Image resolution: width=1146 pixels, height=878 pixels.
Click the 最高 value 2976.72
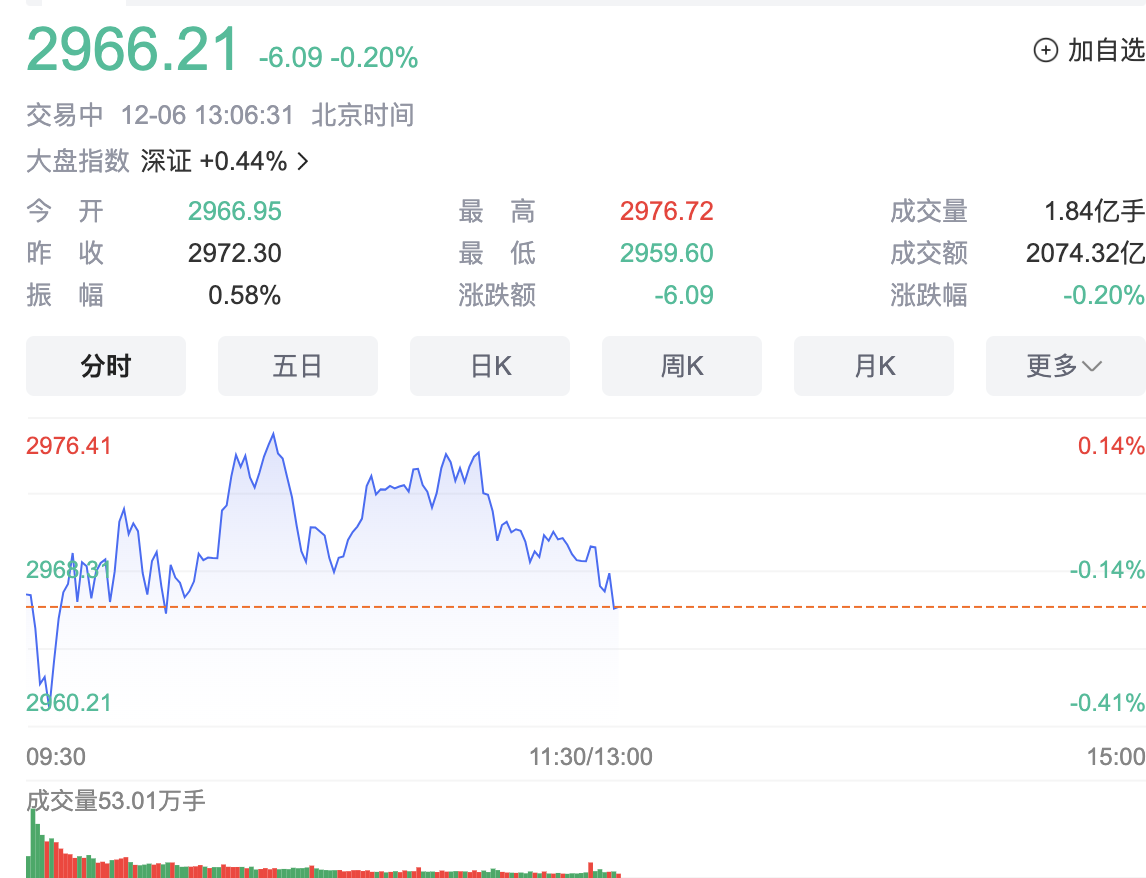666,211
